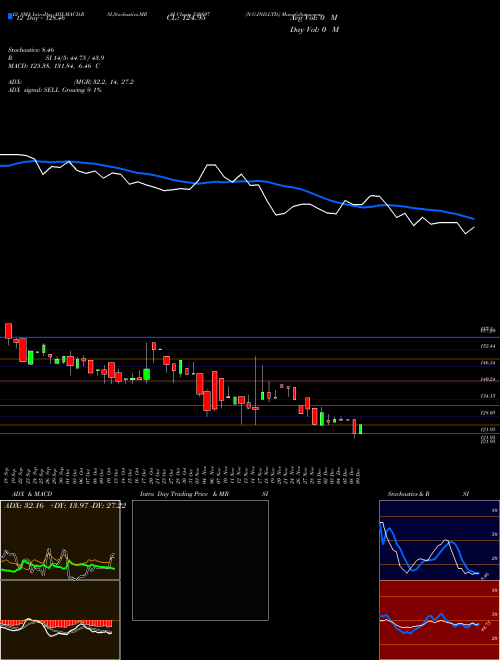
Task: Click the ADX: 32.16 +DY -DY readout
Action: (65, 505)
